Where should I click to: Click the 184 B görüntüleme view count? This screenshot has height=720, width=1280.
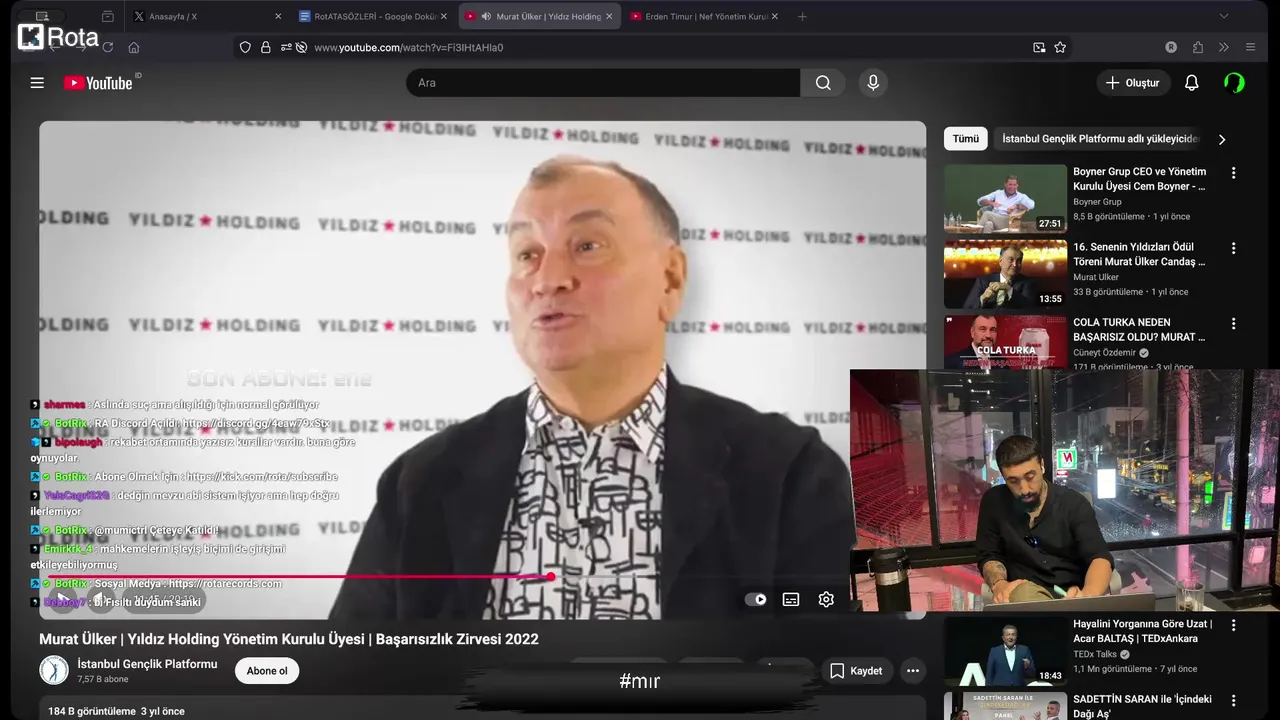pyautogui.click(x=92, y=711)
